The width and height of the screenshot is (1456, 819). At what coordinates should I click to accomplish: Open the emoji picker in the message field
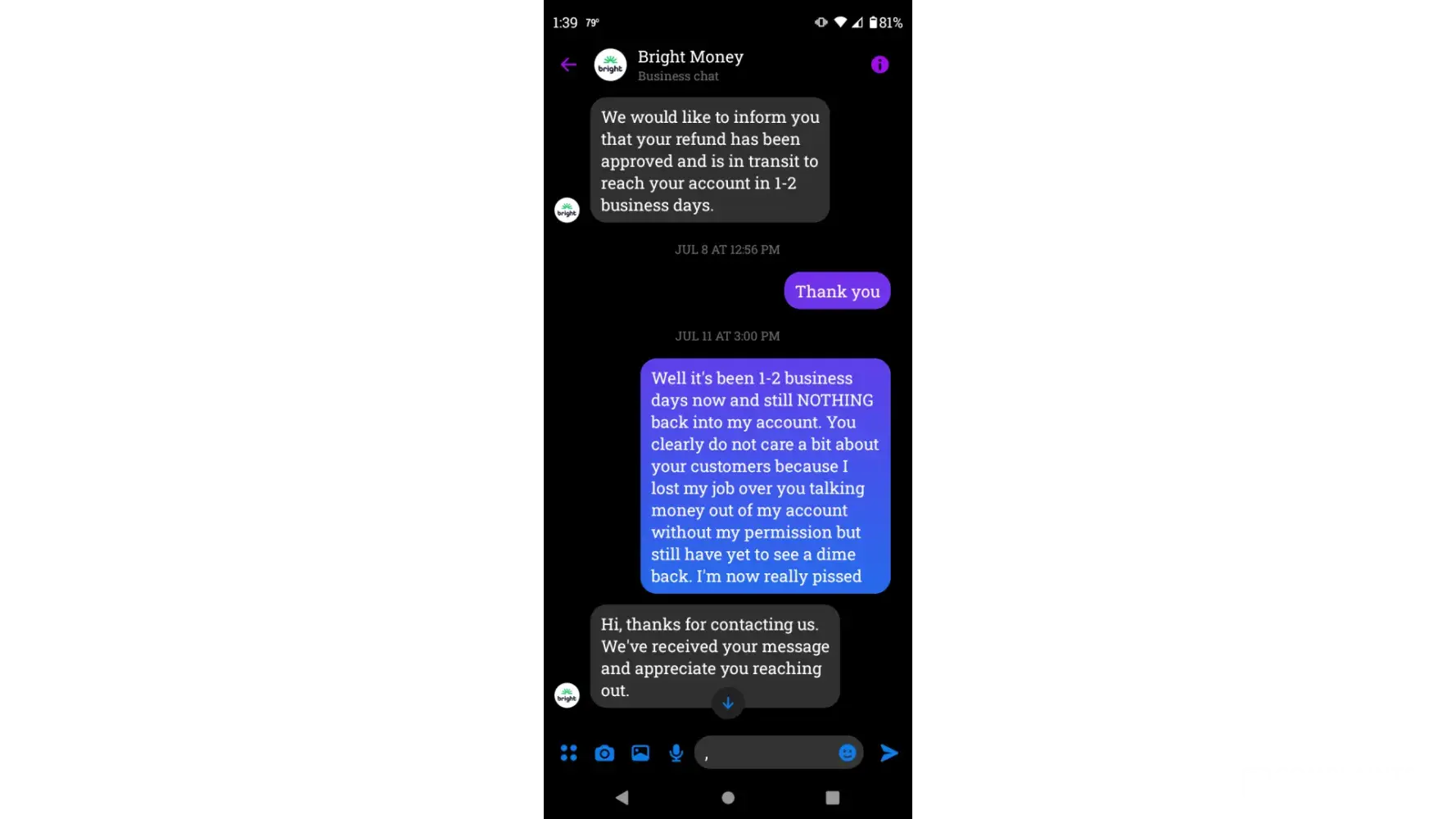848,753
